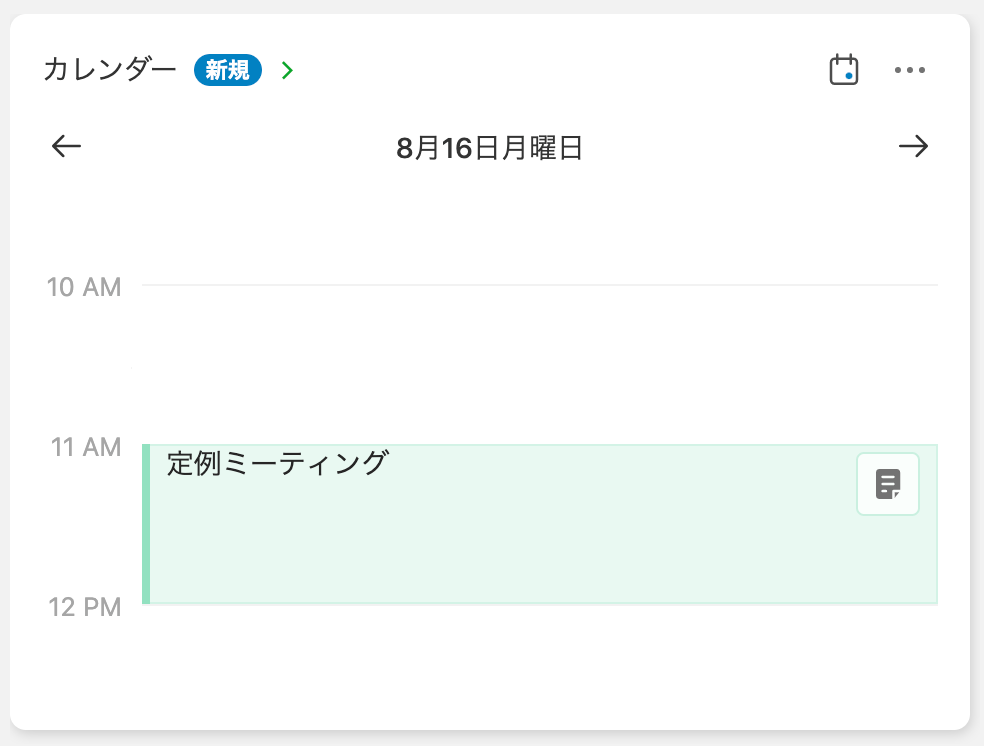Screen dimensions: 984x746
Task: Go to the previous day arrow
Action: 66,147
